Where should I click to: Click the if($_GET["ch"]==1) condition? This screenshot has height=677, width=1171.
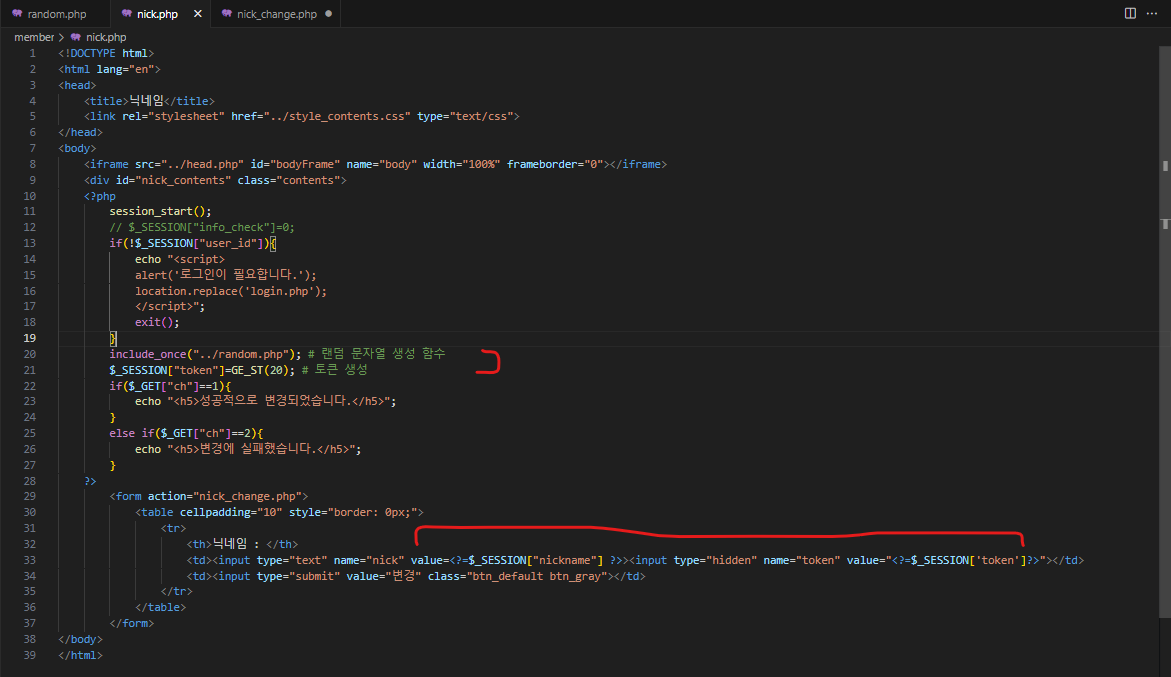[170, 386]
